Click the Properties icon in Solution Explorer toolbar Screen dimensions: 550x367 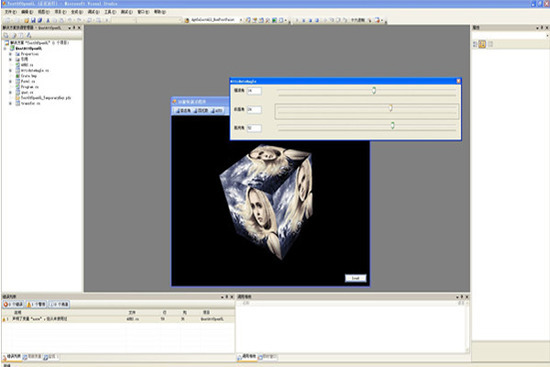coord(6,35)
